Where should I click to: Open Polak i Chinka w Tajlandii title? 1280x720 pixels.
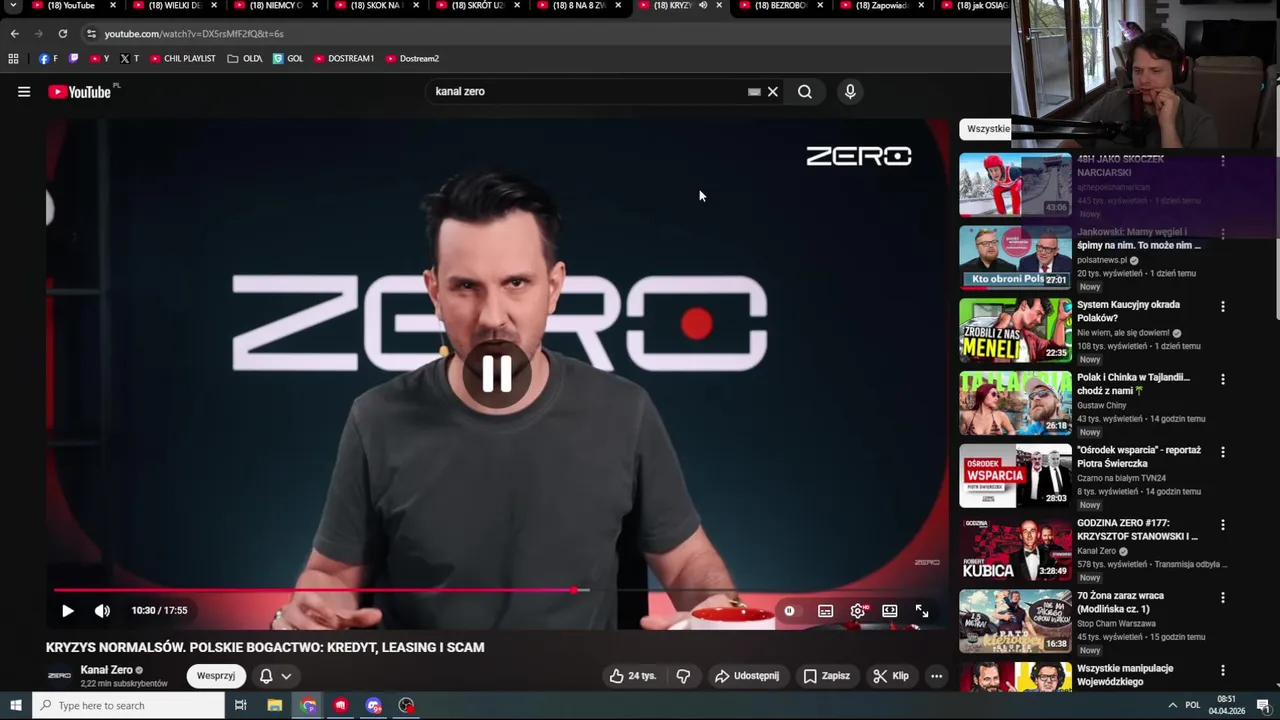click(1133, 384)
